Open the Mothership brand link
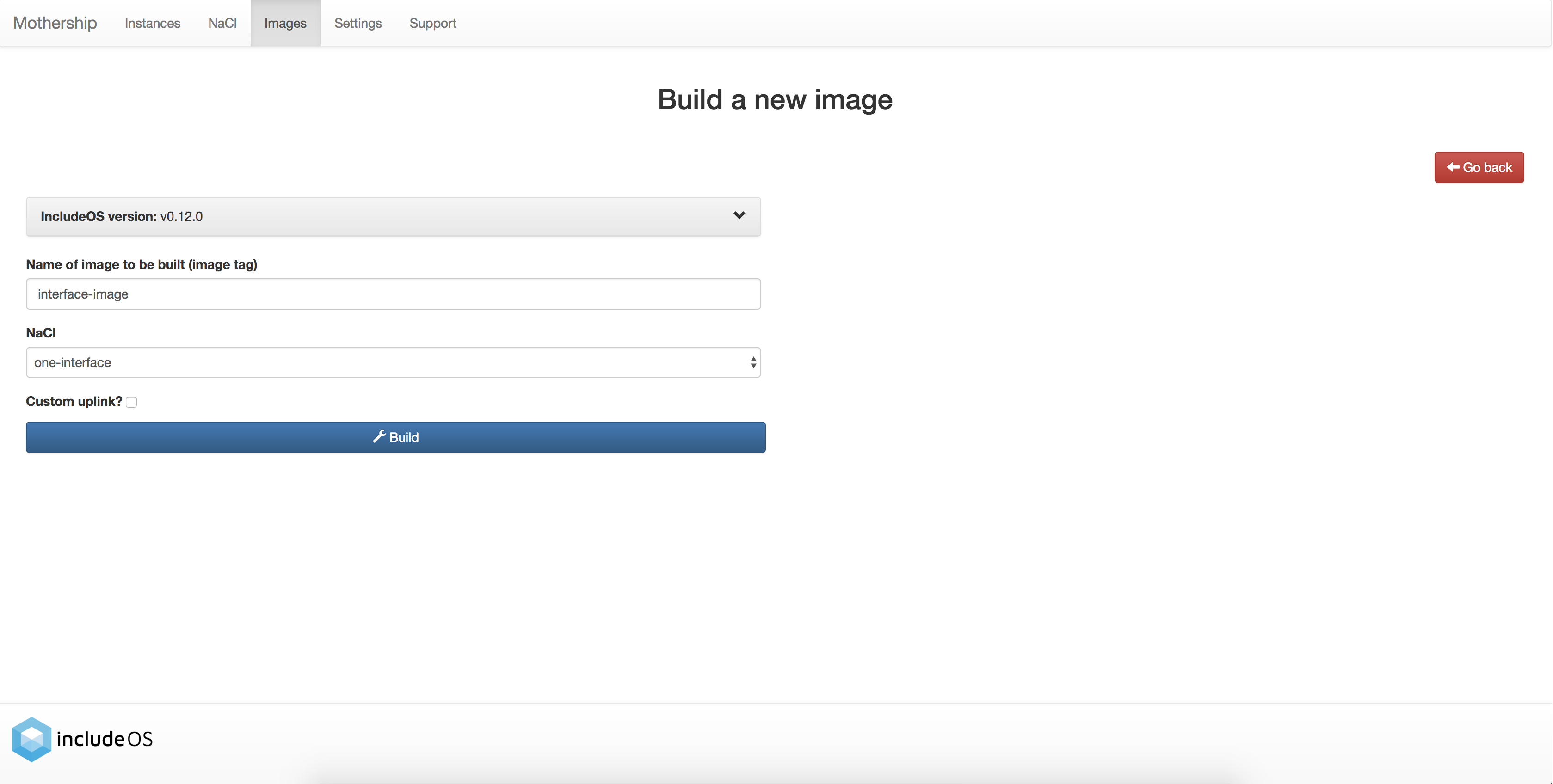 pyautogui.click(x=55, y=23)
